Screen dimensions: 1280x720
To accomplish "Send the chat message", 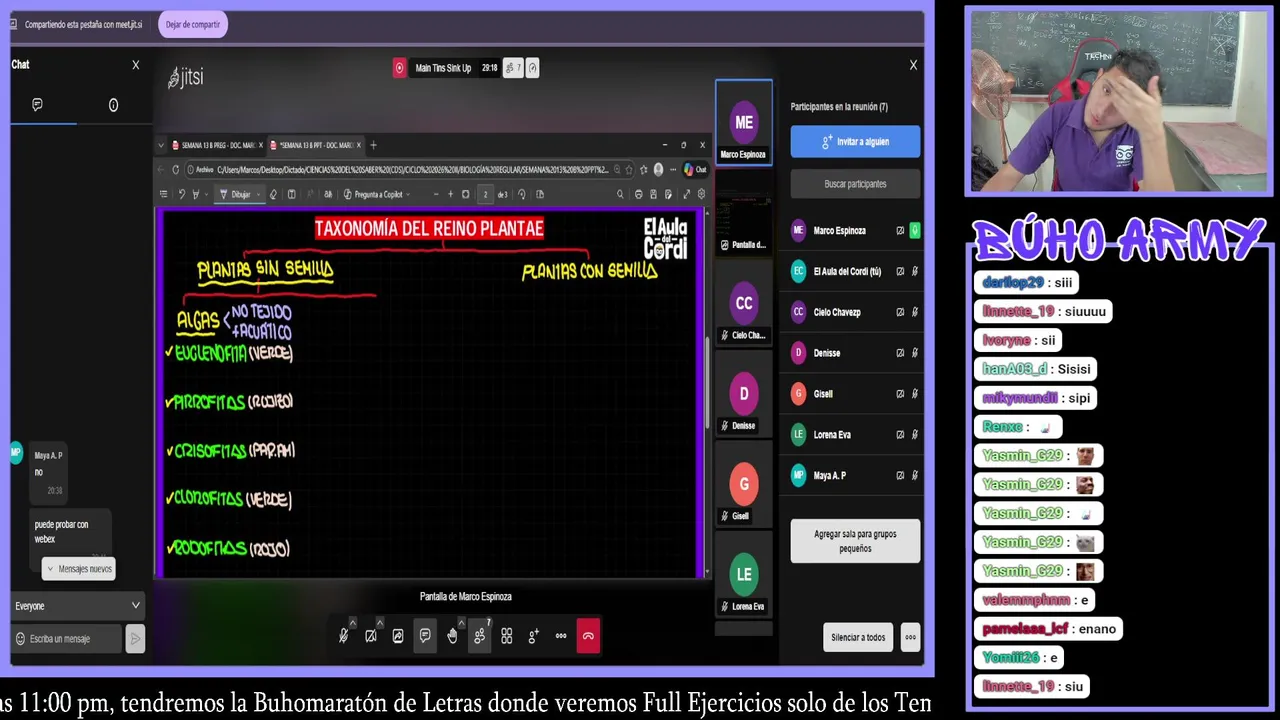I will (136, 638).
